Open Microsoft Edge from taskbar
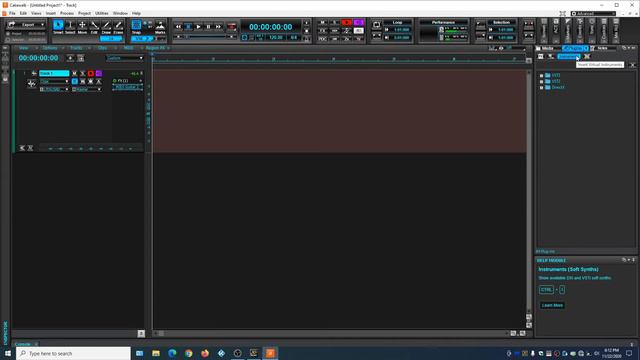640x360 pixels. 172,353
